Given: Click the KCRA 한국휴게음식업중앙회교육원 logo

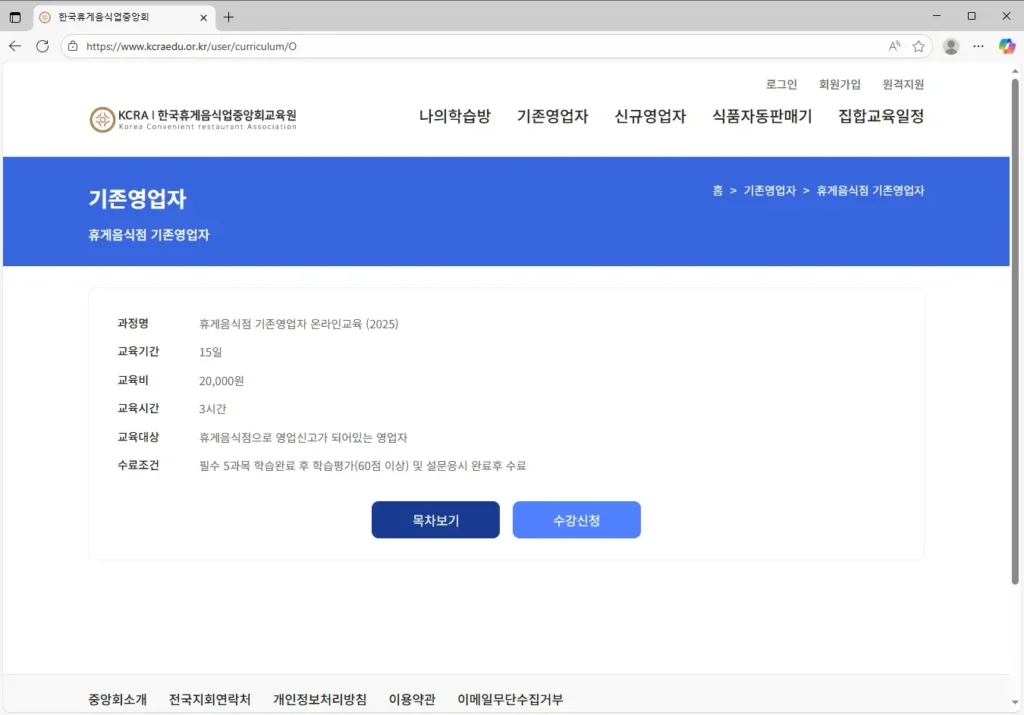Looking at the screenshot, I should [x=192, y=118].
